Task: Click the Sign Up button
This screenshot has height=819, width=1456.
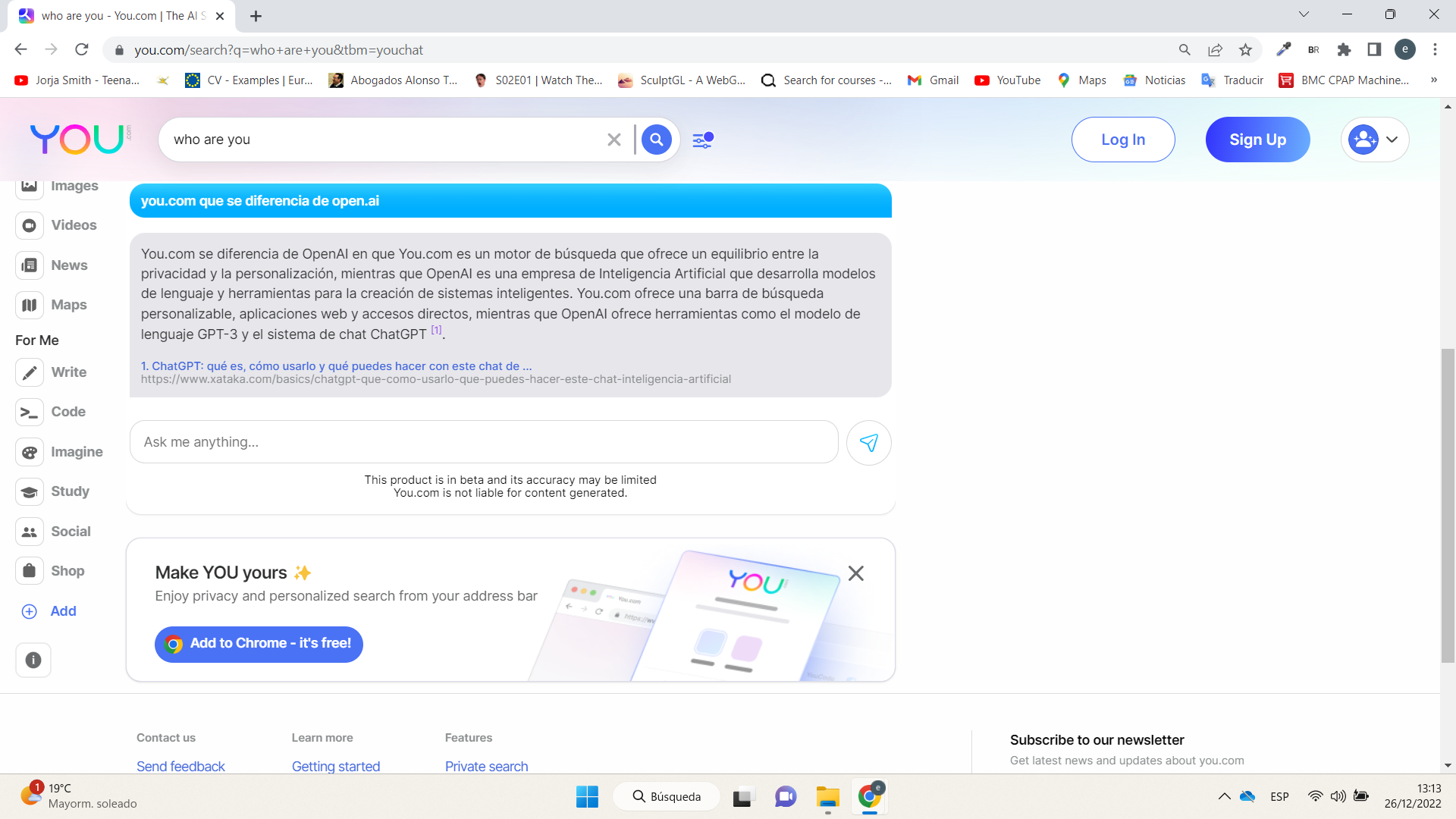Action: pos(1257,139)
